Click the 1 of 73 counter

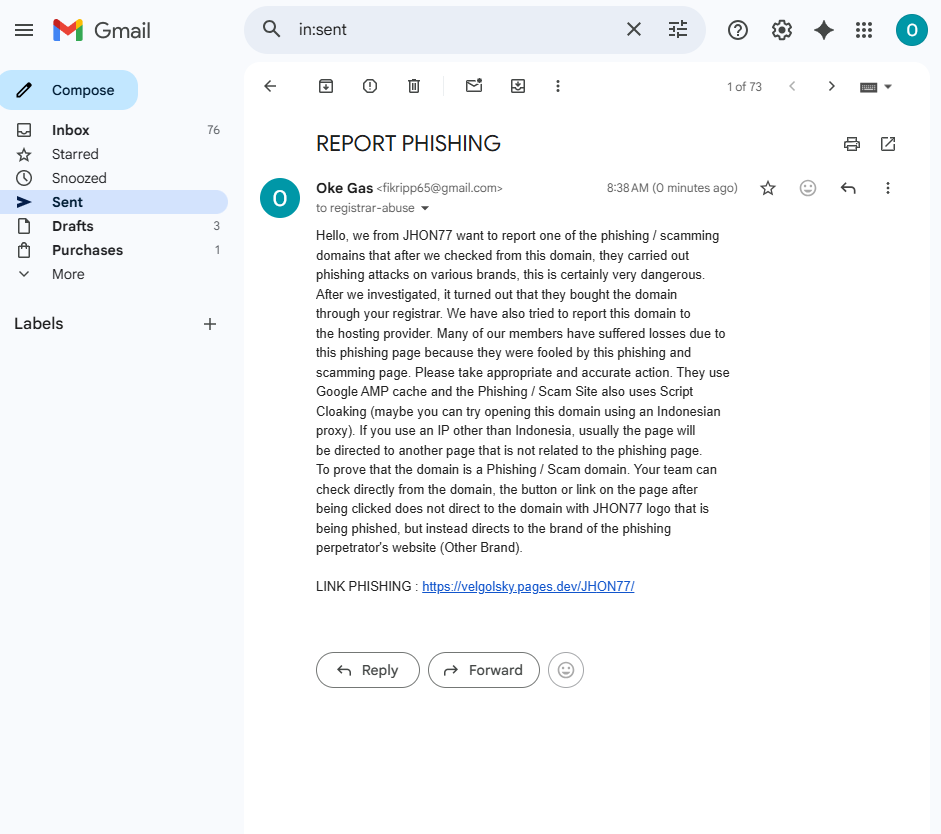point(744,87)
